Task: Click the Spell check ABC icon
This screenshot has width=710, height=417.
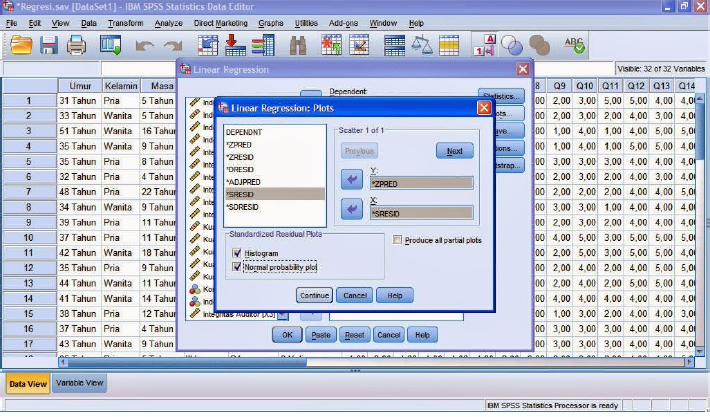Action: click(575, 45)
